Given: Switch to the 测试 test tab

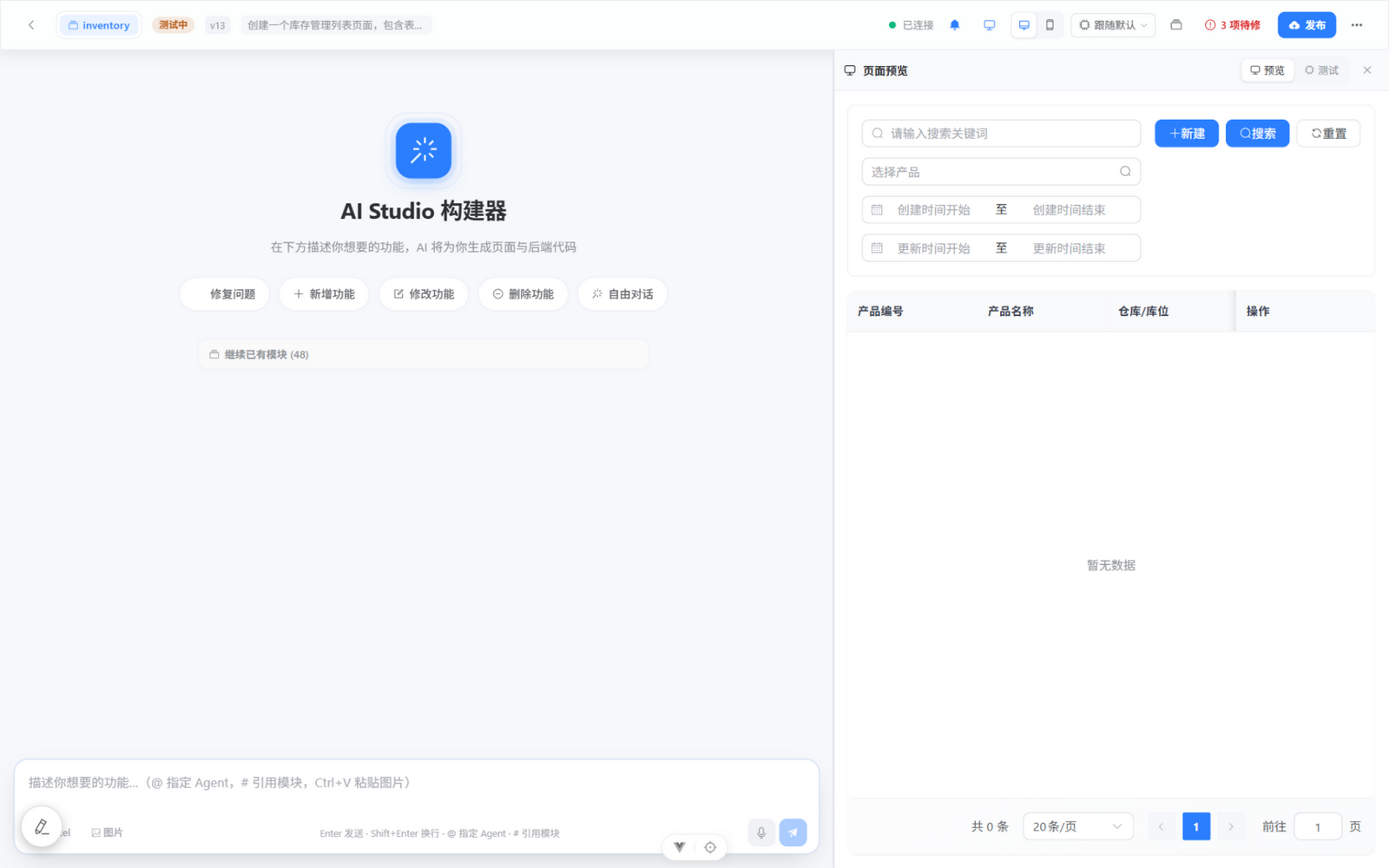Looking at the screenshot, I should 1322,70.
